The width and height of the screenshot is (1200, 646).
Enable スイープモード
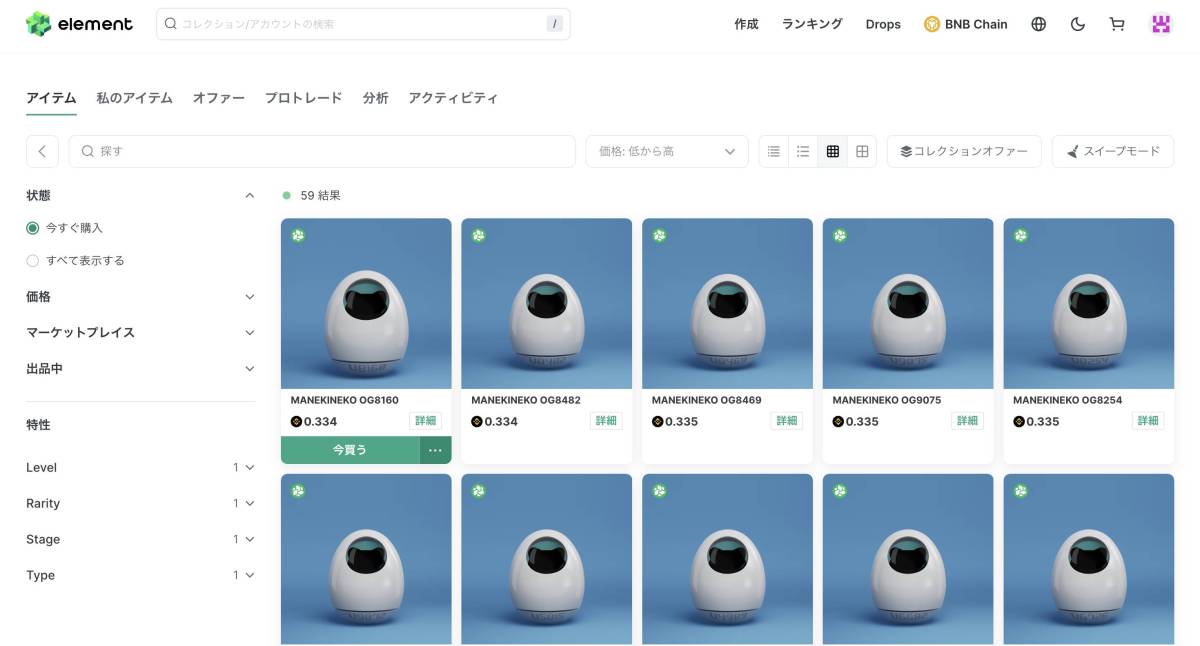point(1112,150)
